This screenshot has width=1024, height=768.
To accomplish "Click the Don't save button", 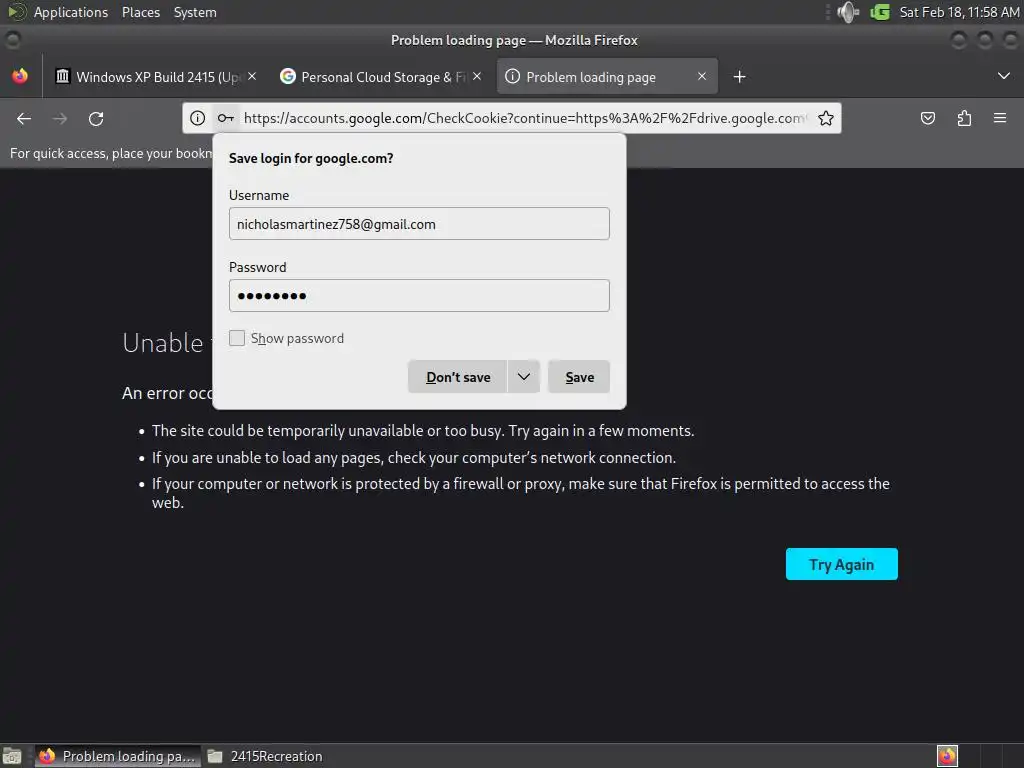I will pos(458,377).
